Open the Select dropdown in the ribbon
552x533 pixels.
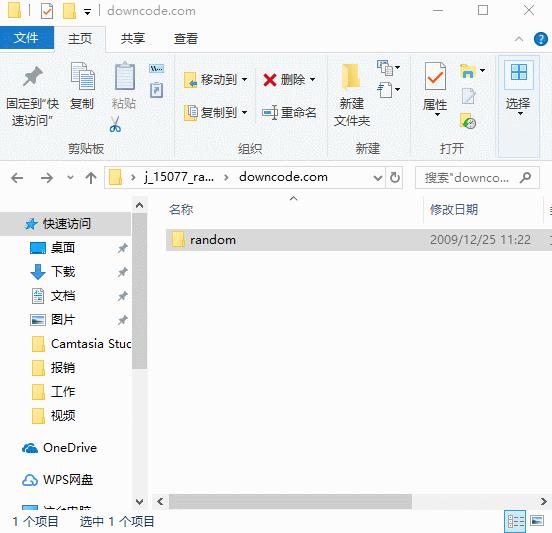point(518,106)
